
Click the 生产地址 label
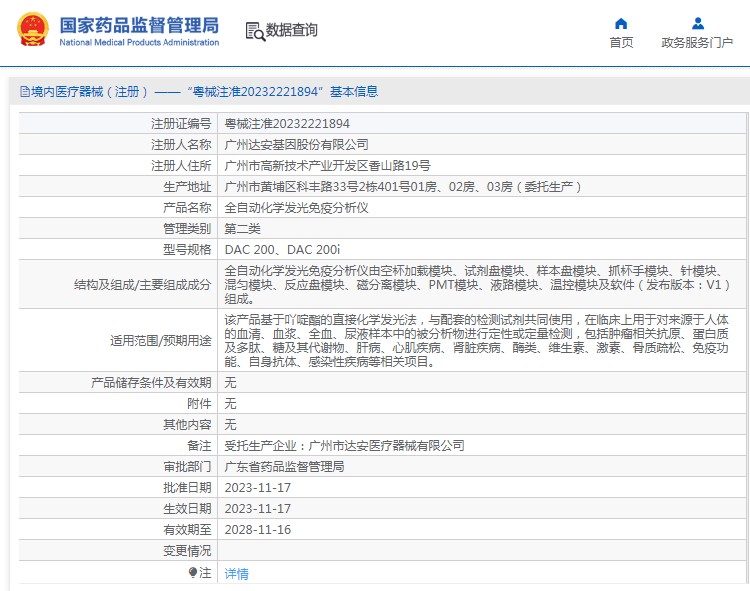[187, 187]
